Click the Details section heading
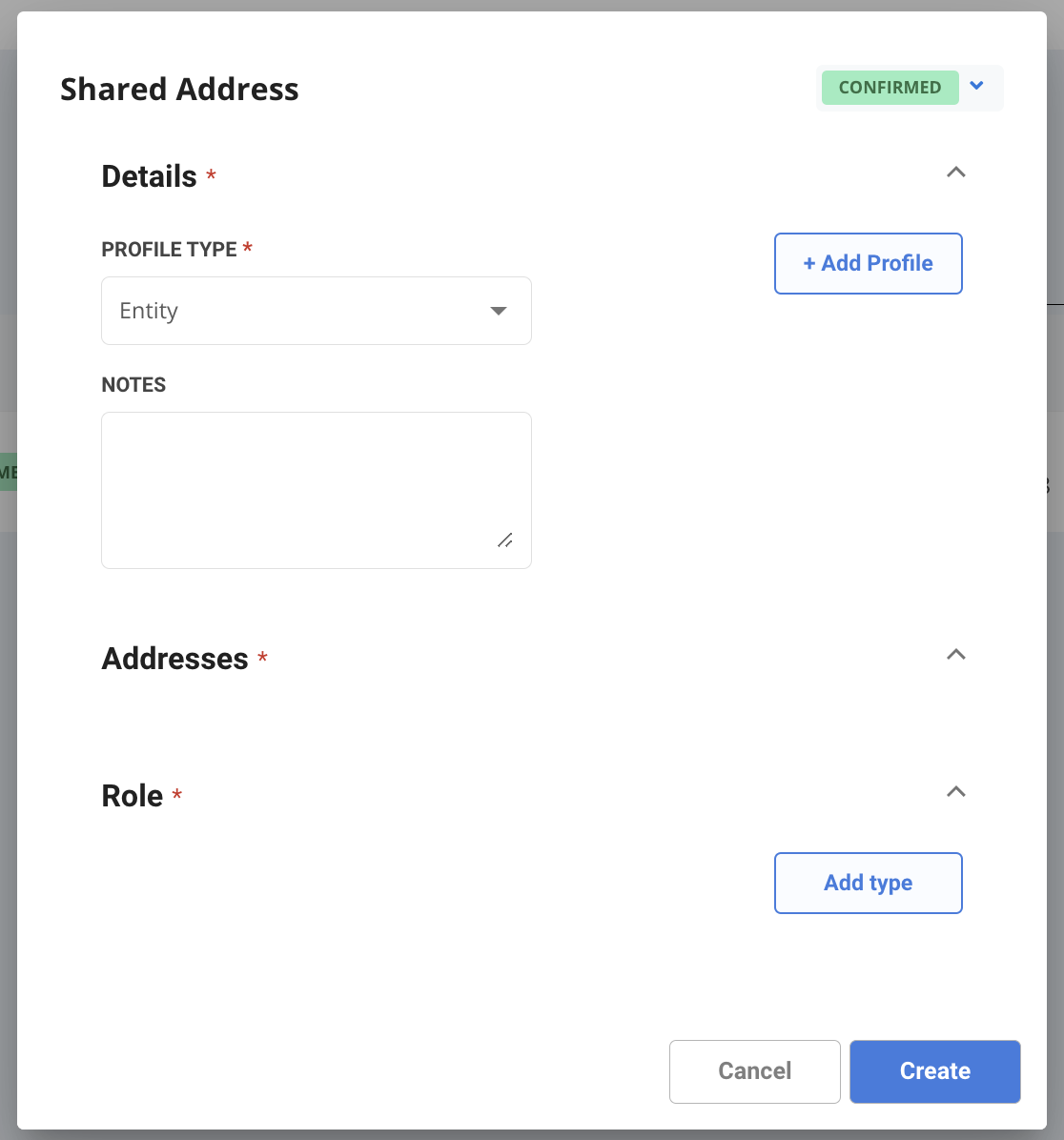This screenshot has width=1064, height=1140. (149, 176)
